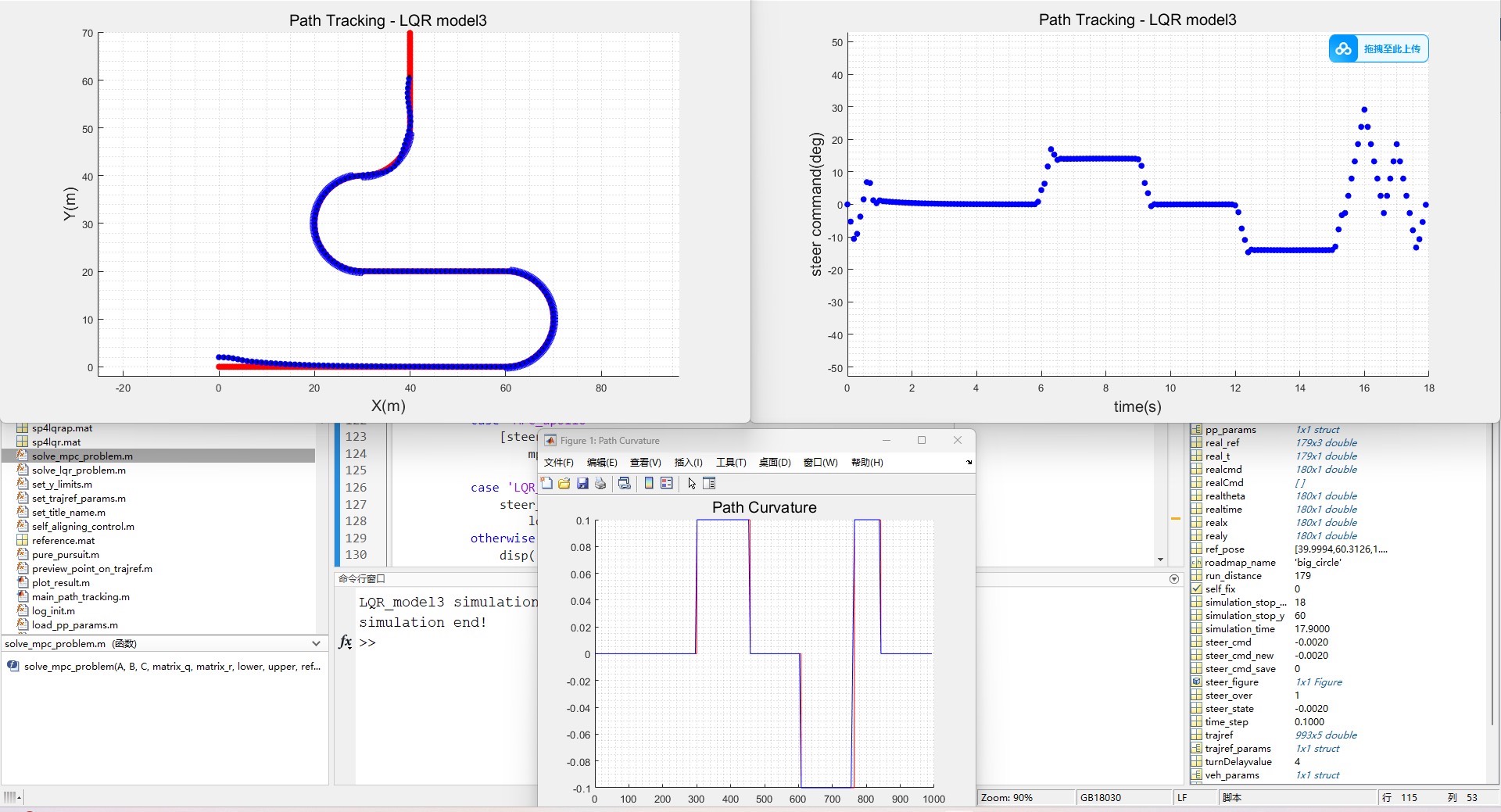Open the 编辑(E) menu in figure

[x=602, y=463]
